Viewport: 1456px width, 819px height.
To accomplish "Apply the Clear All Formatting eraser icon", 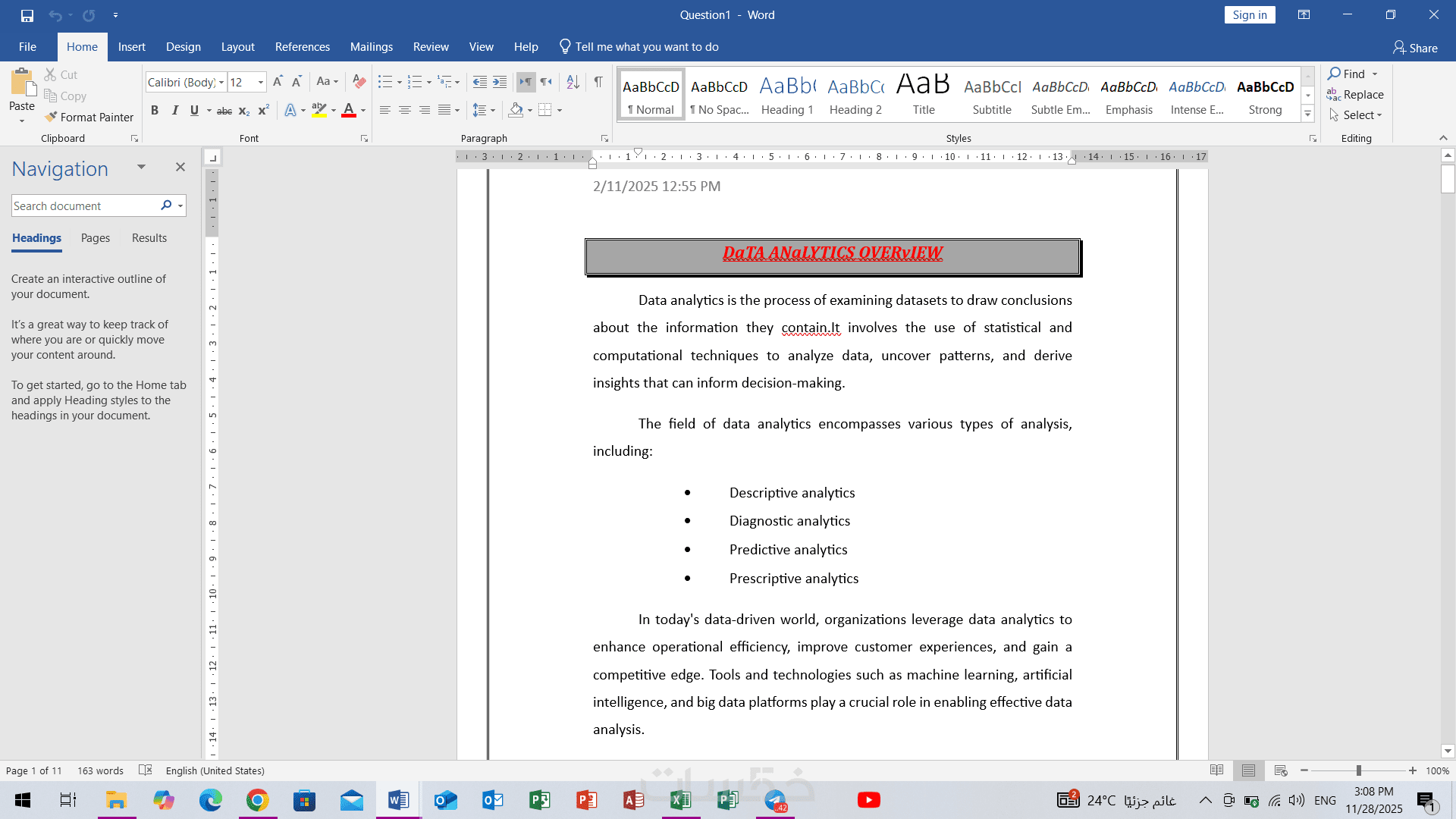I will pos(359,82).
